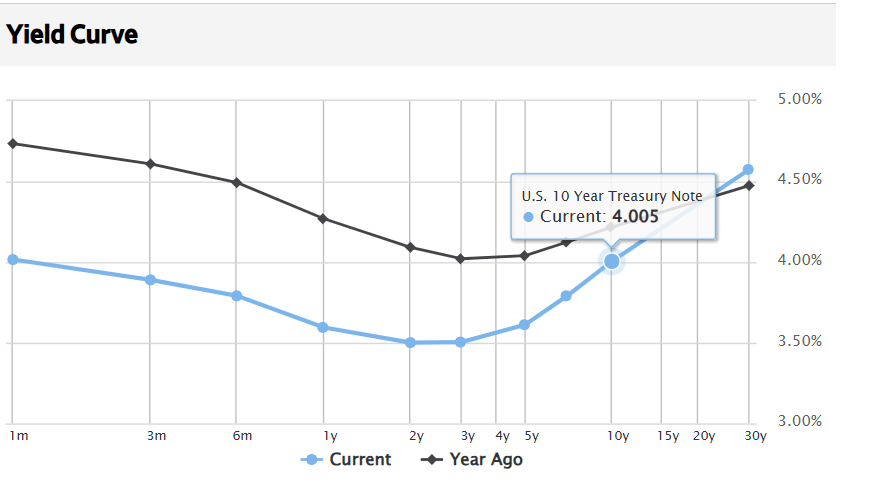The width and height of the screenshot is (877, 488).
Task: Click Year Ago line's 3y diamond marker
Action: click(x=460, y=258)
